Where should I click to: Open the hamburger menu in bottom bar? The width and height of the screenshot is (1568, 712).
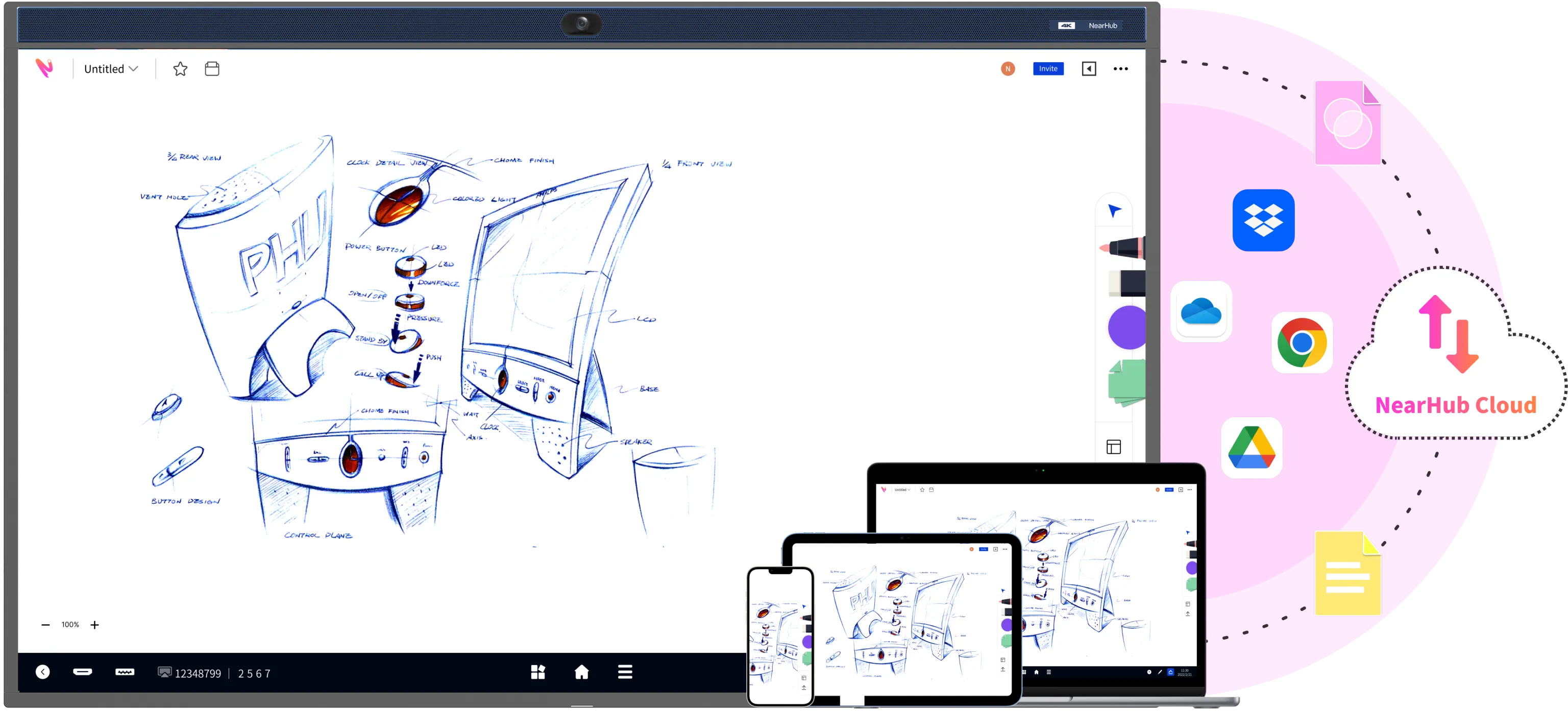625,672
